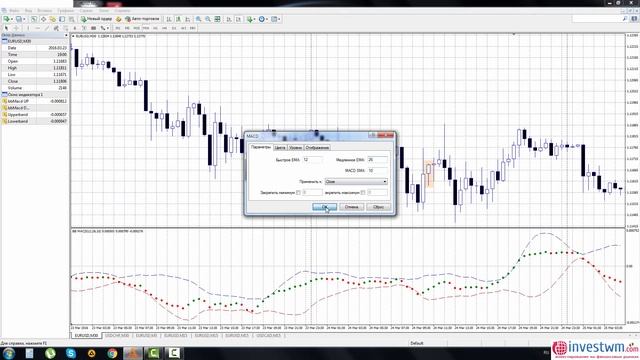Toggle the 'Авто-торговля' button
Image resolution: width=640 pixels, height=360 pixels.
[142, 19]
